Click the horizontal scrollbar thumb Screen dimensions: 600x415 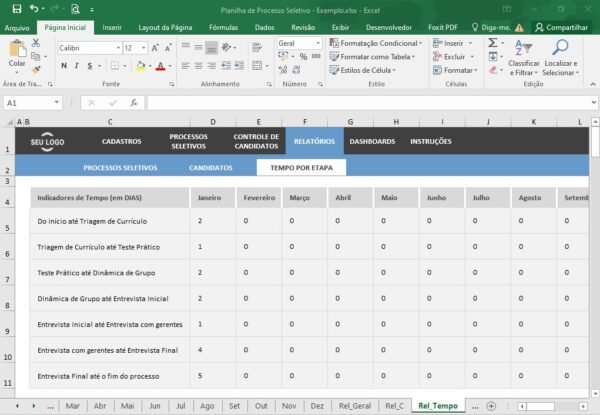[540, 406]
